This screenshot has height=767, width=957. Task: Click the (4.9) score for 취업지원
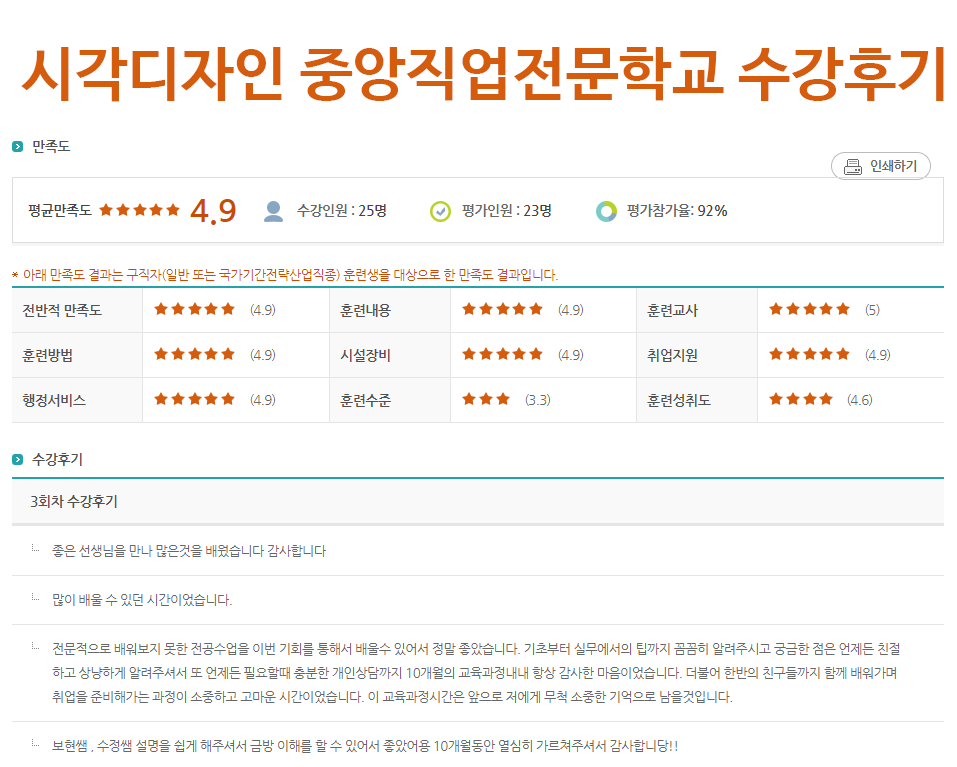878,355
